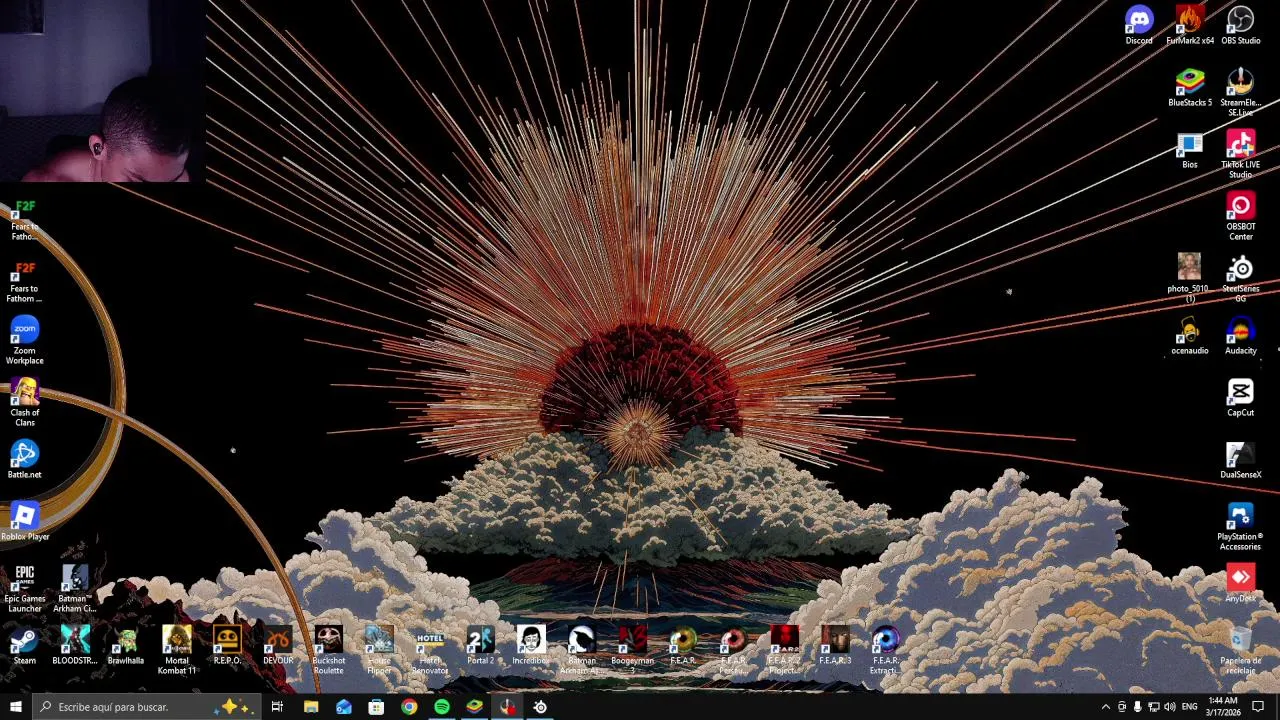Viewport: 1280px width, 720px height.
Task: Open the R.E.P.O. game shortcut
Action: 227,646
